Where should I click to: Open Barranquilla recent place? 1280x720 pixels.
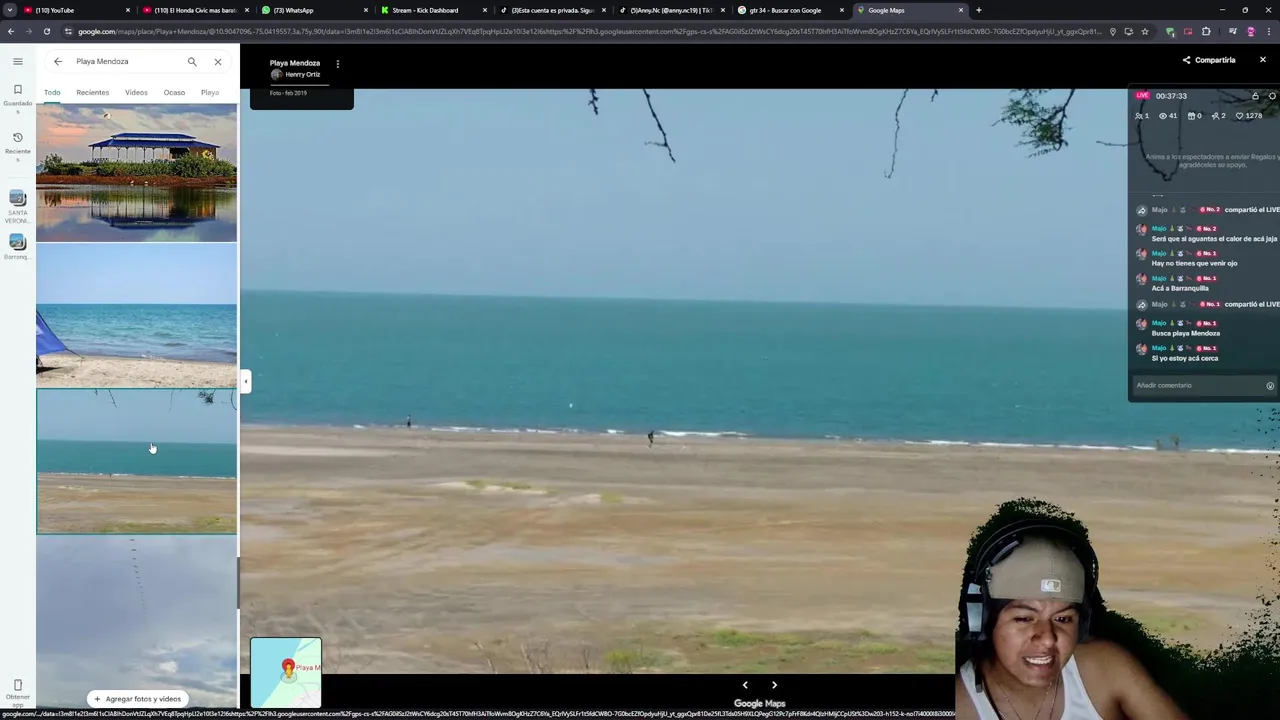pyautogui.click(x=17, y=247)
